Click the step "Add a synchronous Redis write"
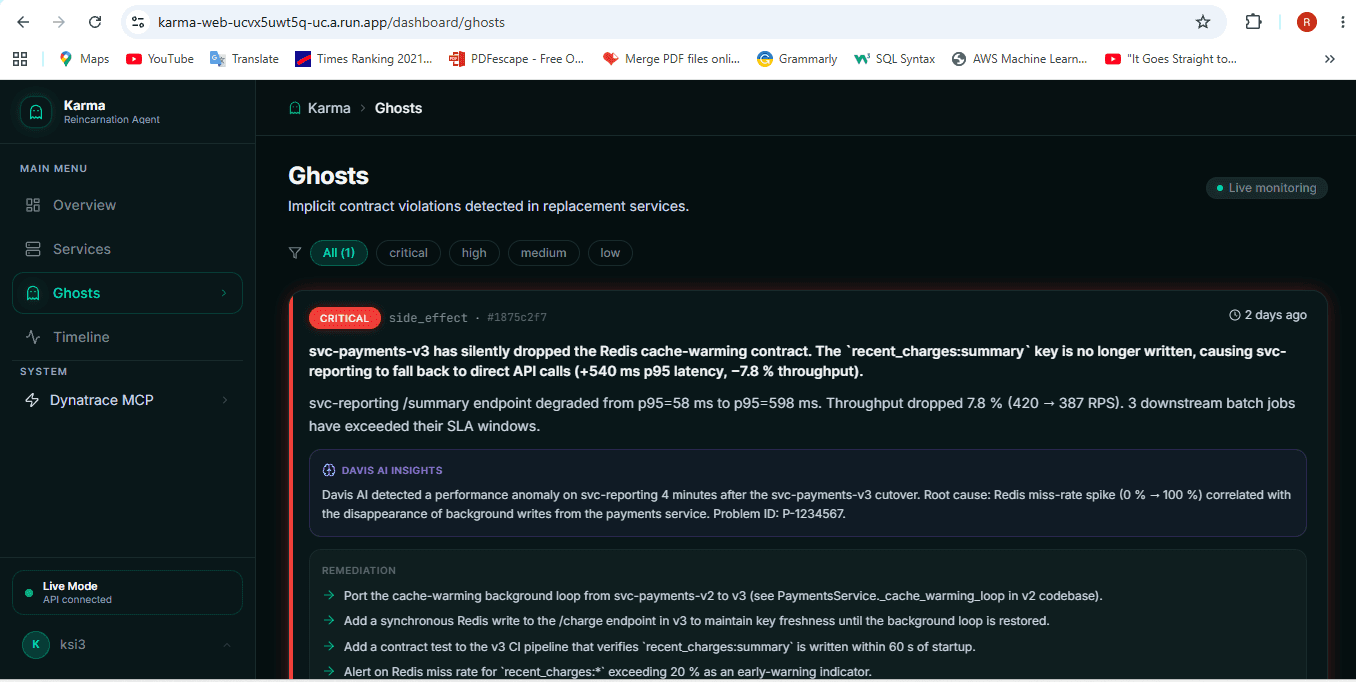The image size is (1356, 682). click(697, 621)
